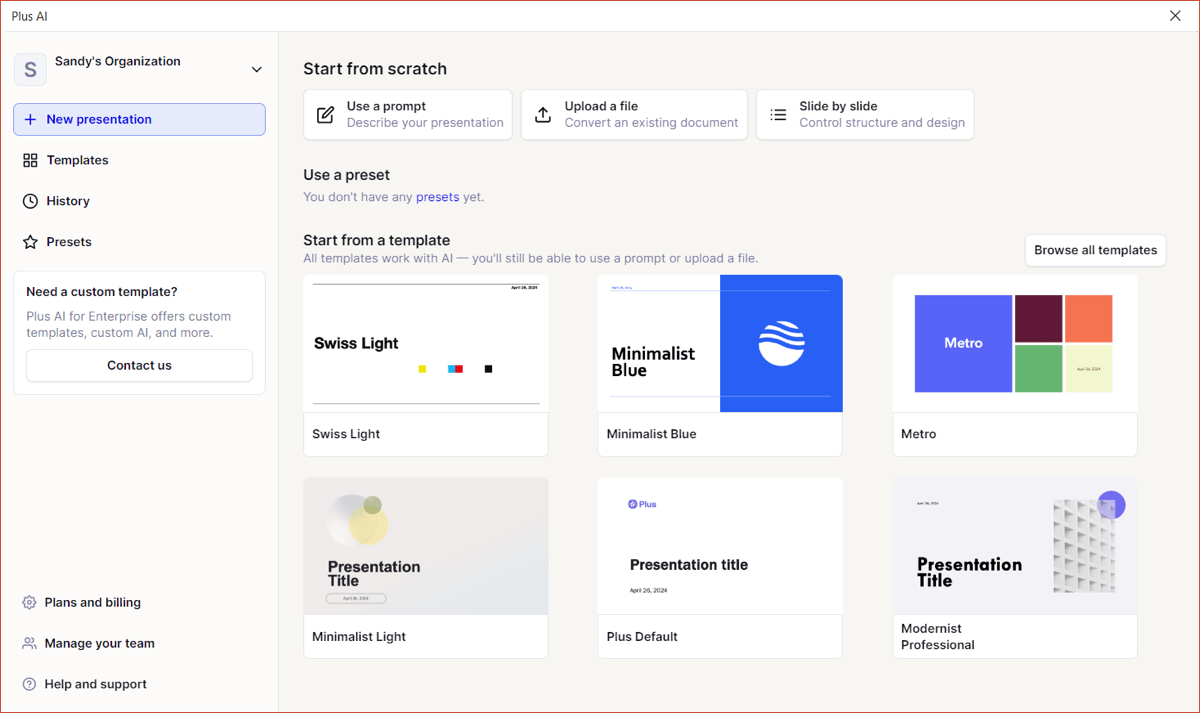Click the Presets star icon
This screenshot has height=713, width=1200.
tap(30, 242)
